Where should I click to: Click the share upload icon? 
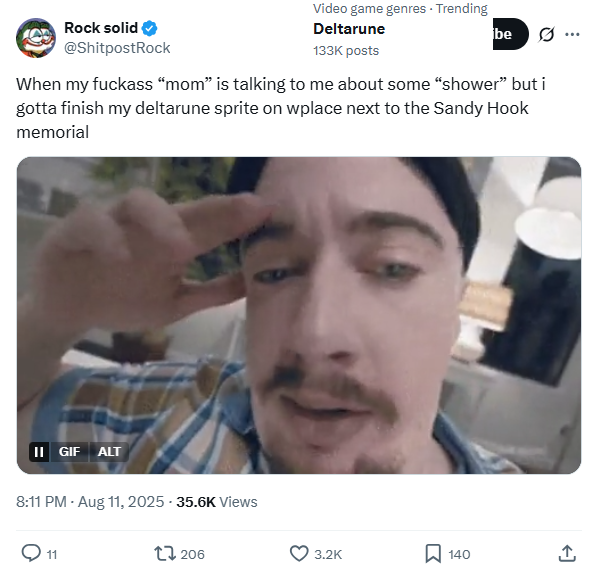(x=567, y=554)
